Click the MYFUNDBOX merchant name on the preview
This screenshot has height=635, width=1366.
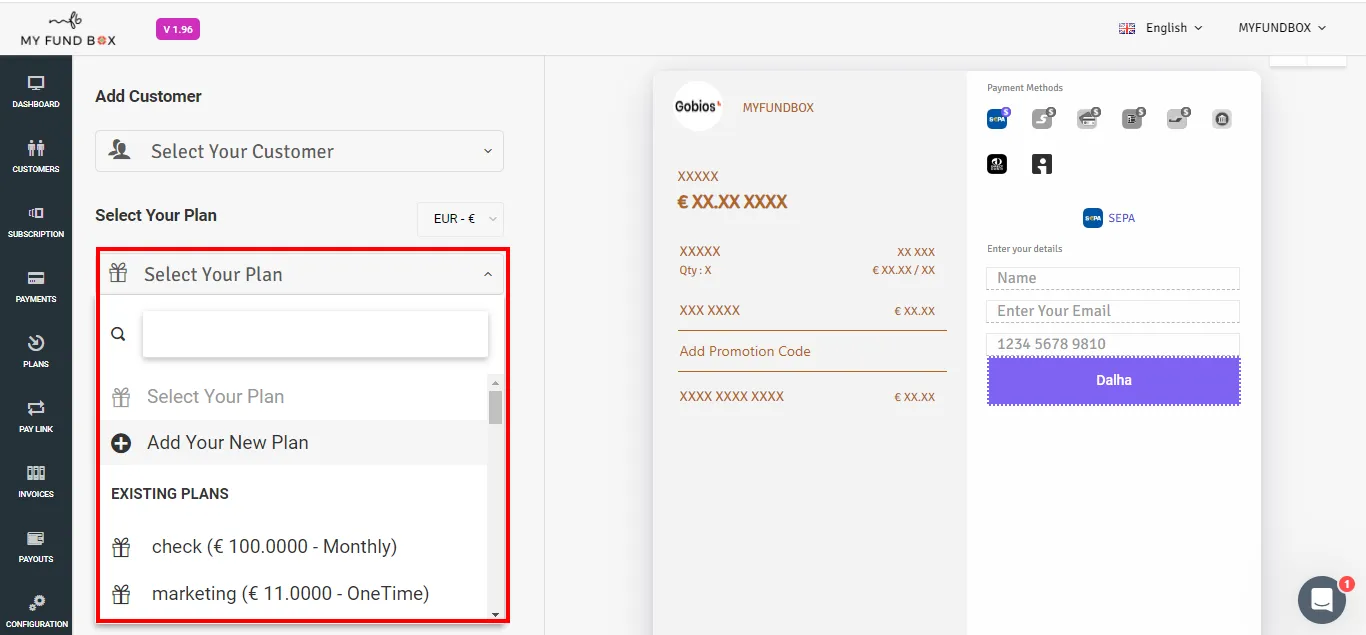778,107
